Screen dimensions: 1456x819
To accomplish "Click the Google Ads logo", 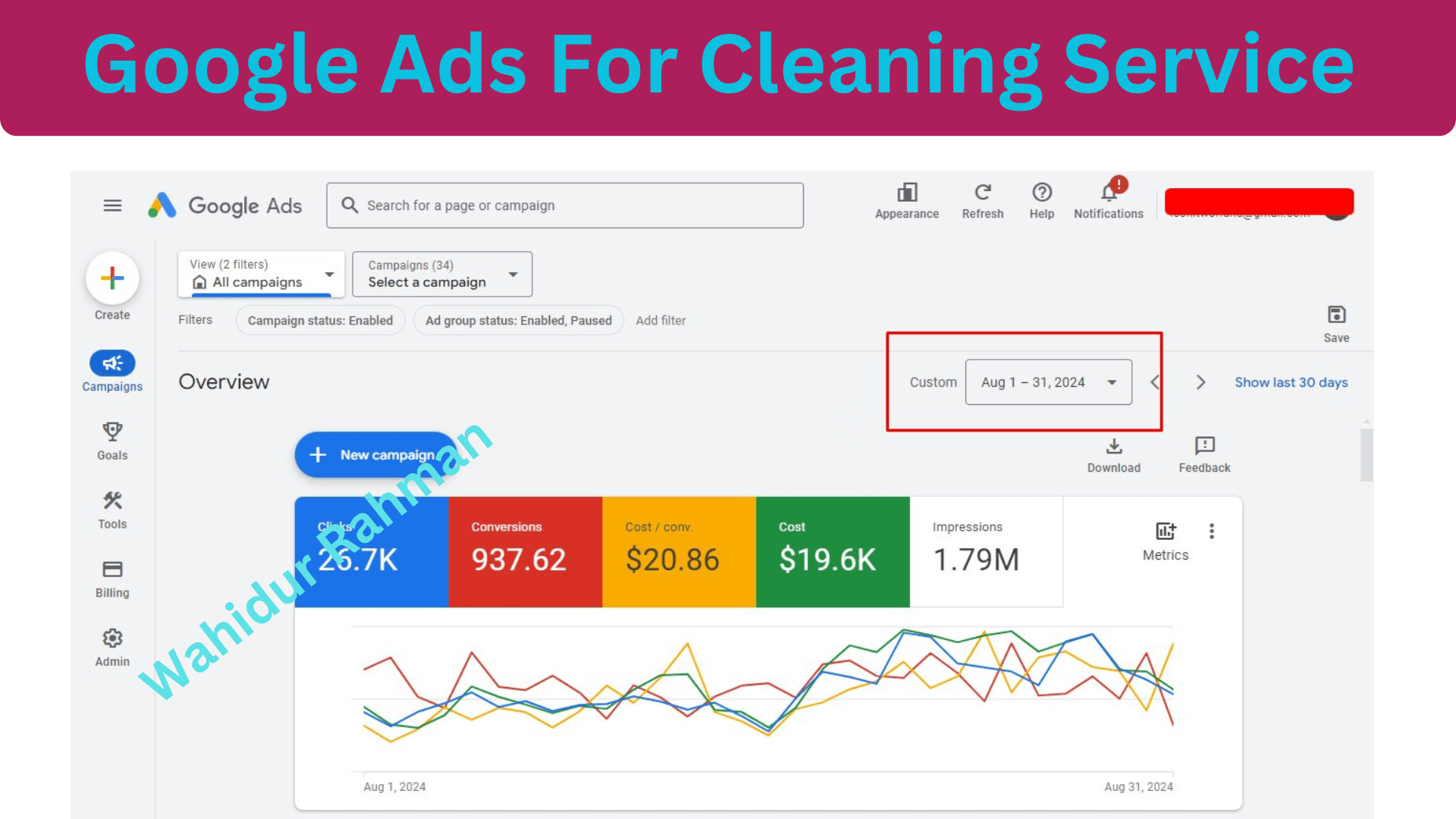I will [225, 206].
